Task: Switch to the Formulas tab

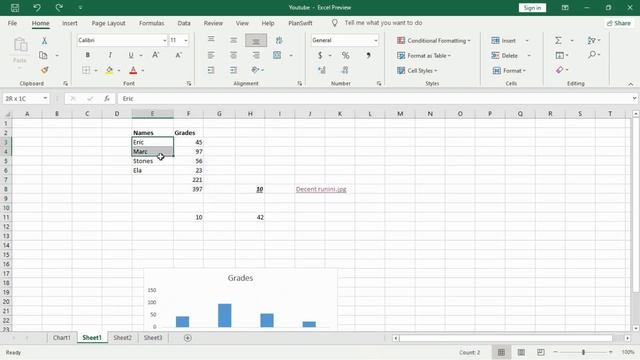Action: 151,23
